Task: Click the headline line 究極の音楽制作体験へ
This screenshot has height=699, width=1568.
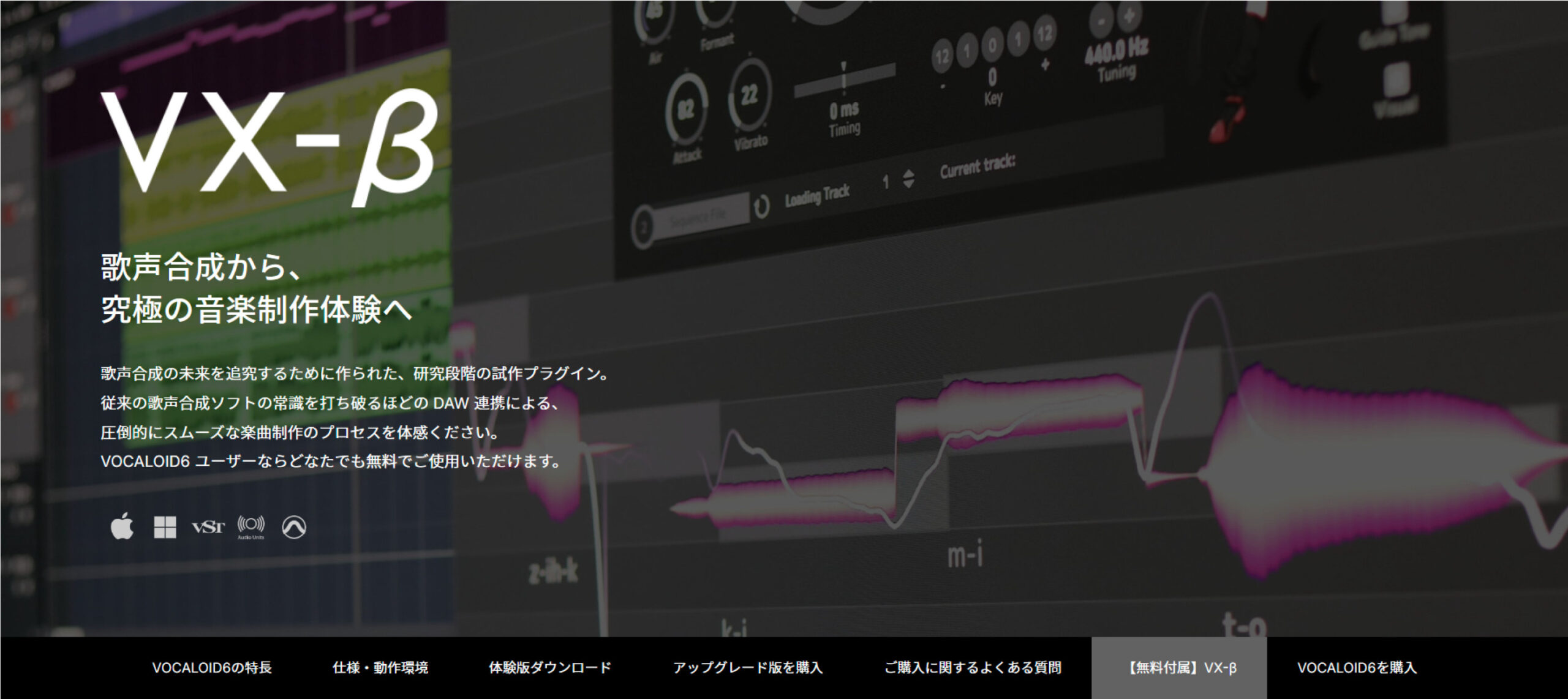Action: click(257, 310)
